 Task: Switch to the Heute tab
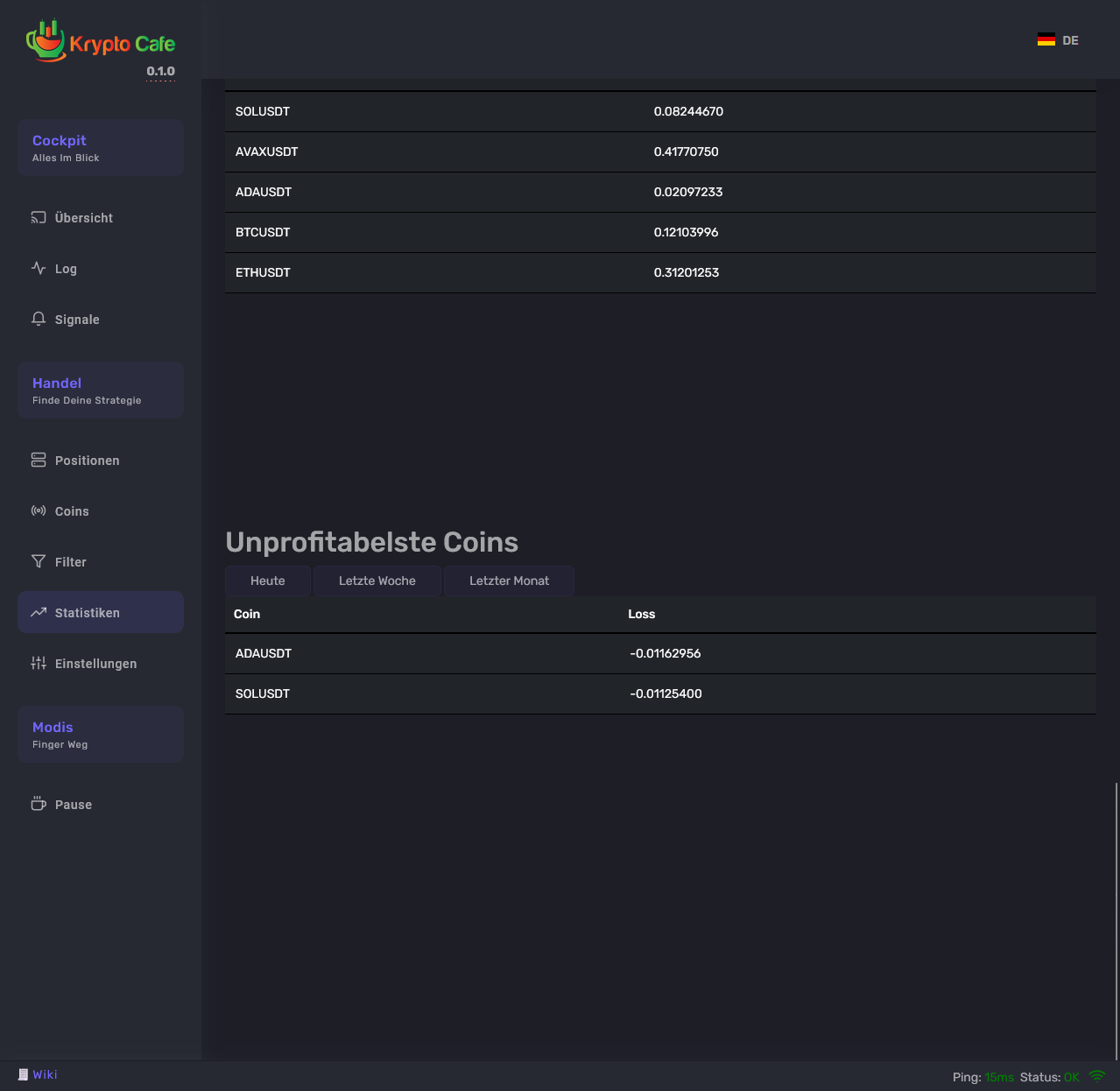click(x=267, y=581)
